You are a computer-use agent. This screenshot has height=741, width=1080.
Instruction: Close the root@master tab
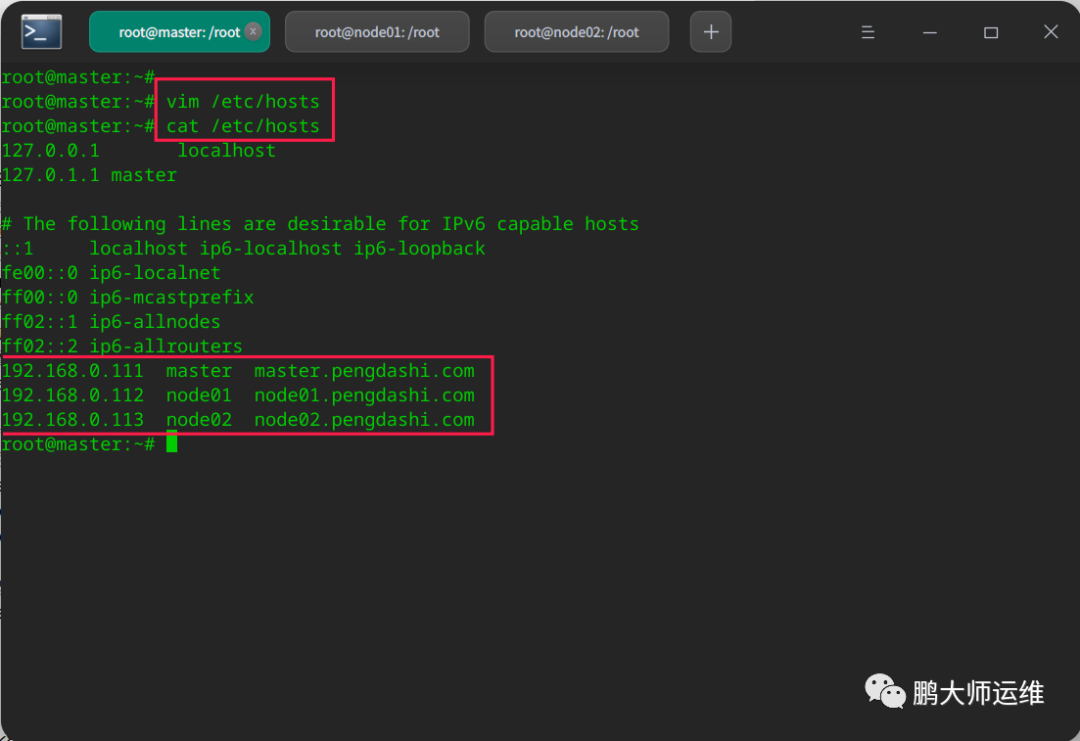(x=253, y=31)
